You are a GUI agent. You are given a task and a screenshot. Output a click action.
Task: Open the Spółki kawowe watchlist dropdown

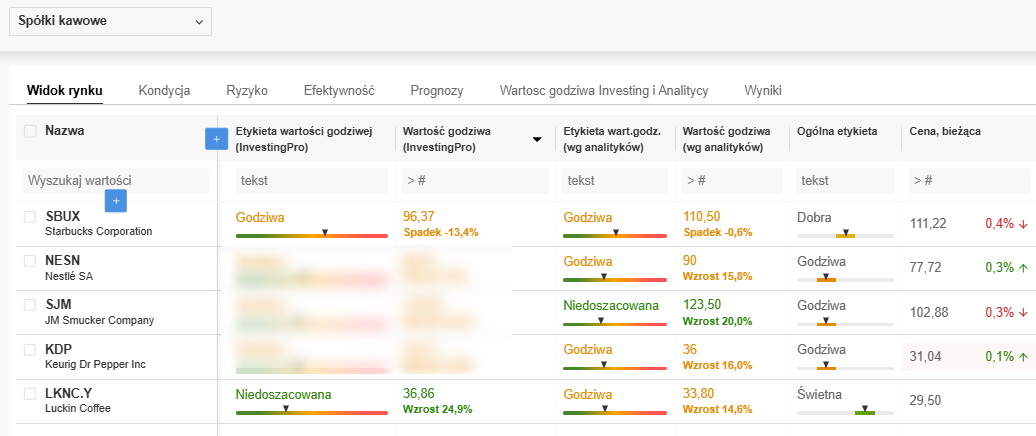tap(110, 21)
